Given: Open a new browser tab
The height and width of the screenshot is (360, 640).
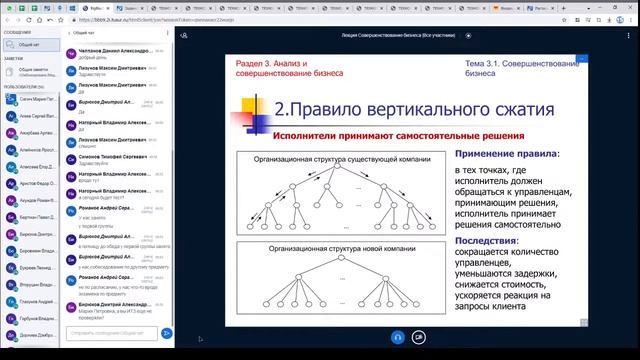Looking at the screenshot, I should coord(563,8).
